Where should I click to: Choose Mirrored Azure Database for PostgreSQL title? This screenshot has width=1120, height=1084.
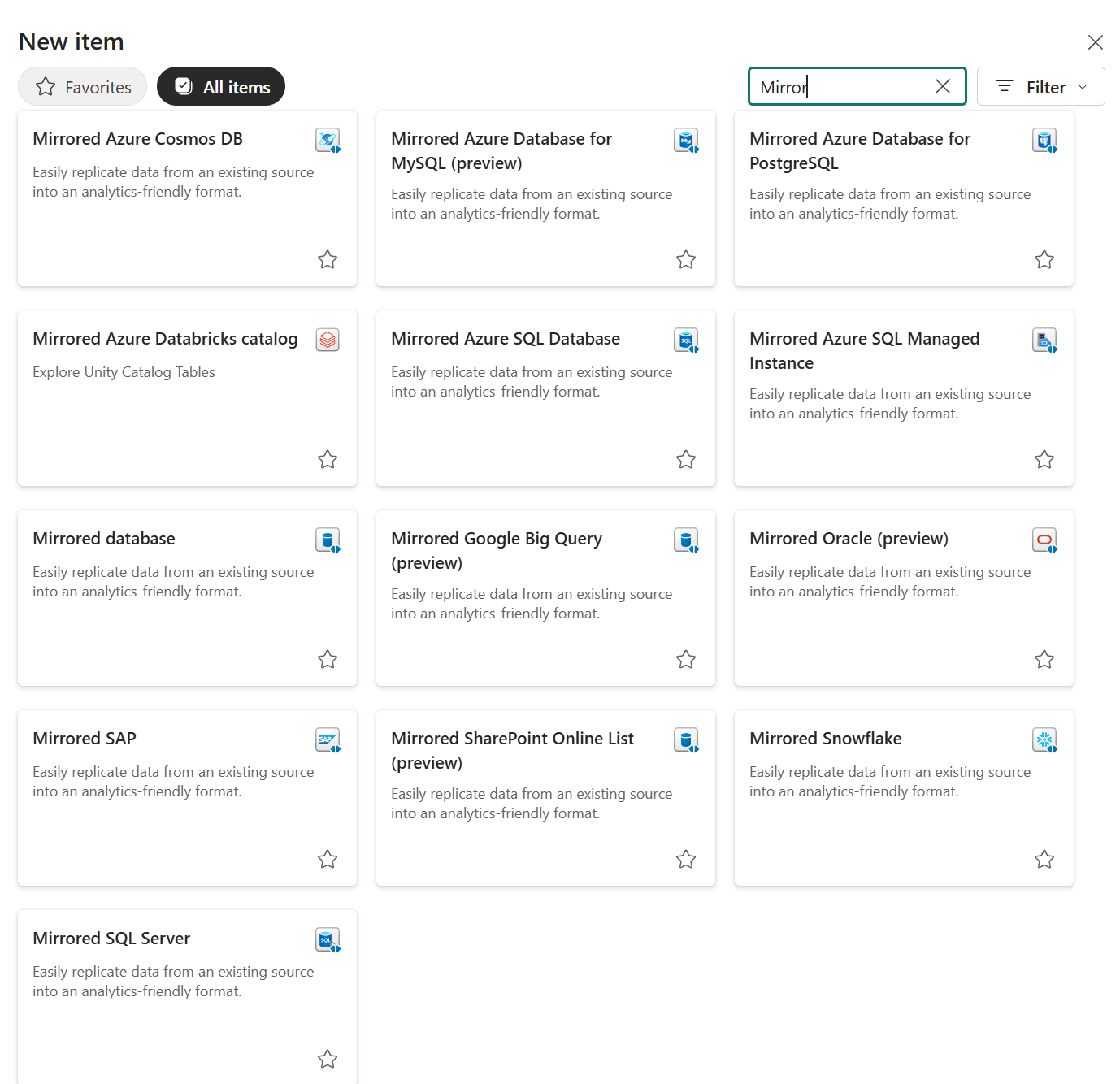click(860, 151)
